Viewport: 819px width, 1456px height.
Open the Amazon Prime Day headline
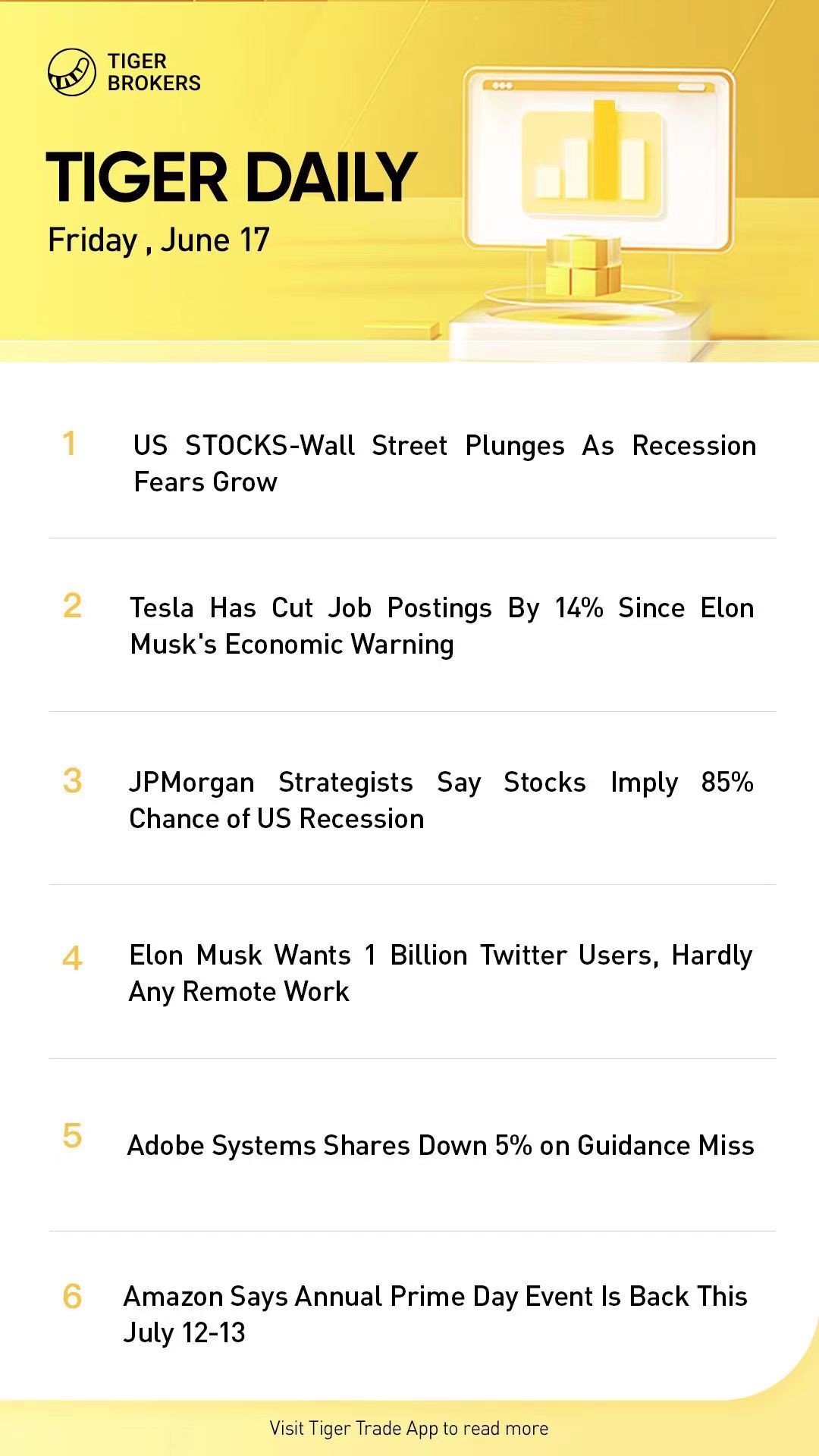click(x=435, y=1314)
